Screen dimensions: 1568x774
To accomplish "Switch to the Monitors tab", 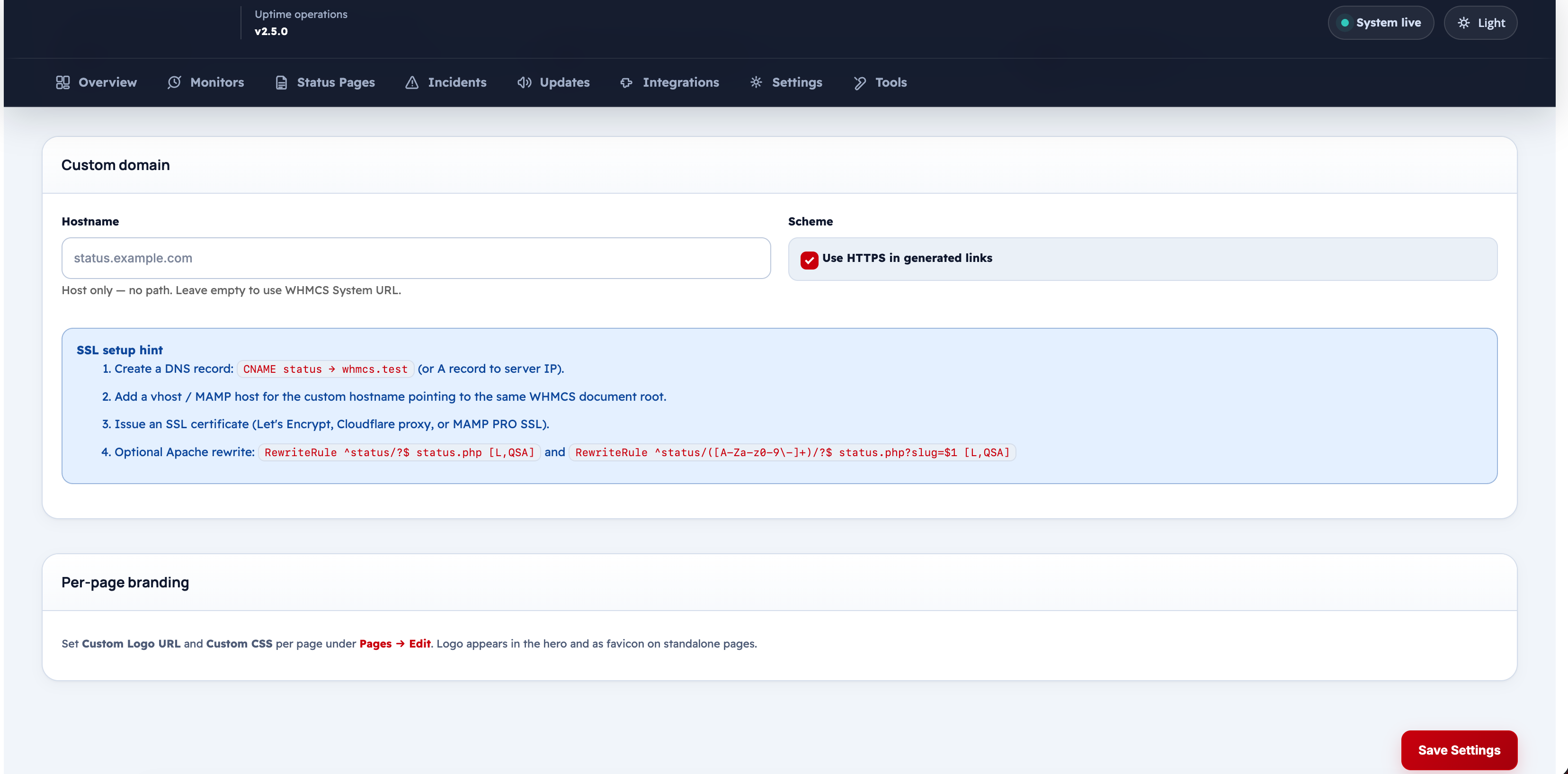I will 206,82.
